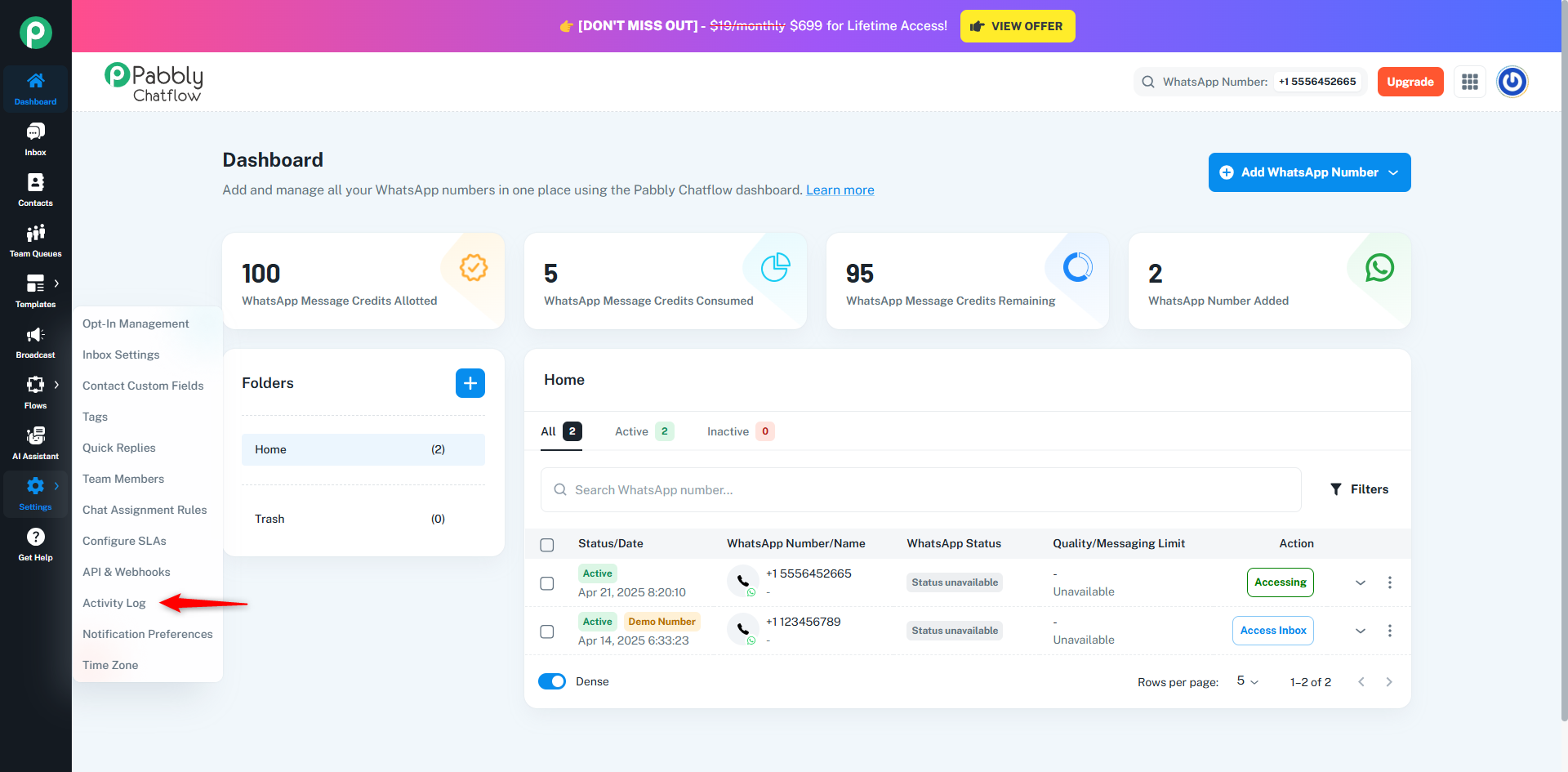Click the Upgrade button
The image size is (1568, 772).
coord(1410,82)
